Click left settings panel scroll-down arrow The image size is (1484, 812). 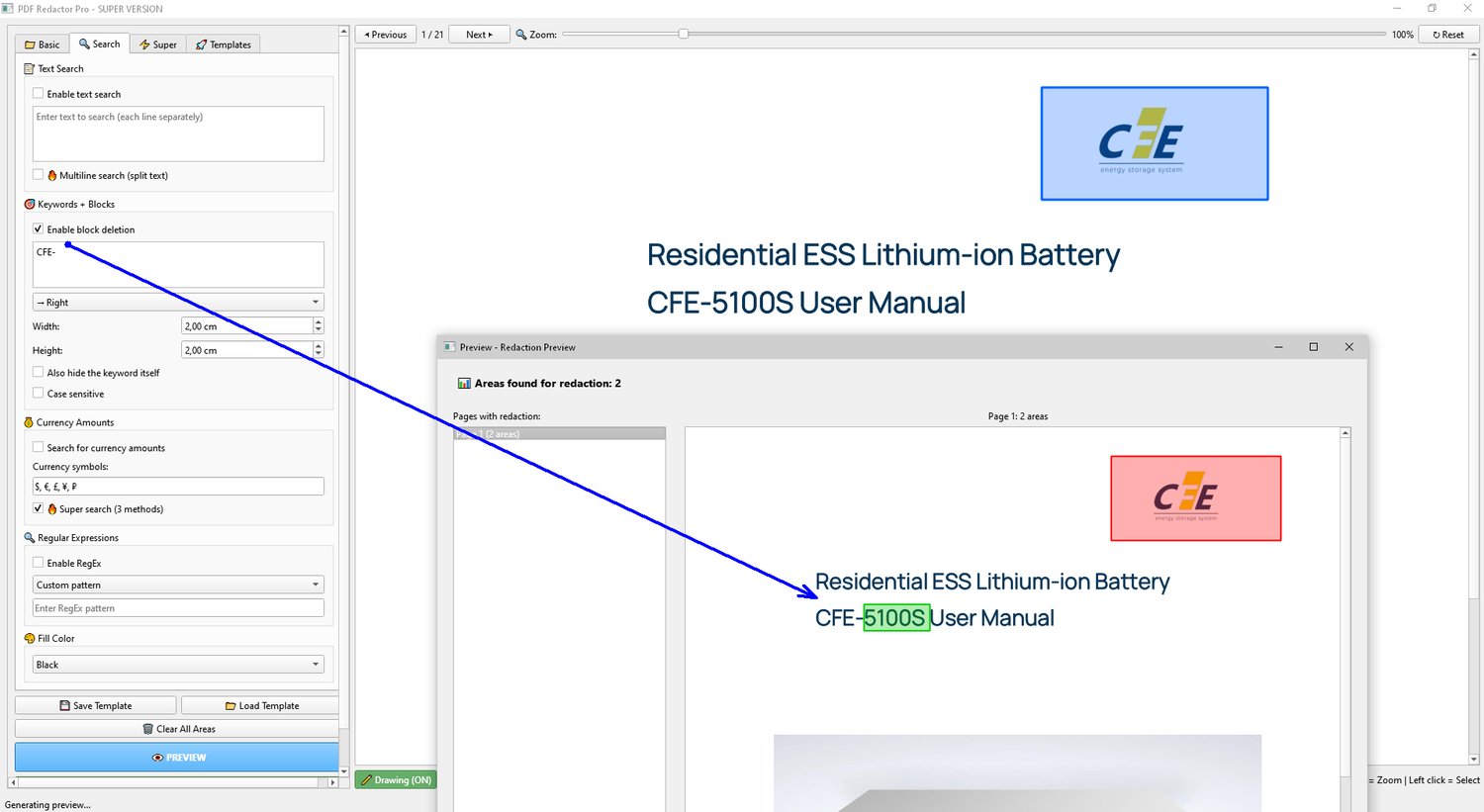point(344,771)
